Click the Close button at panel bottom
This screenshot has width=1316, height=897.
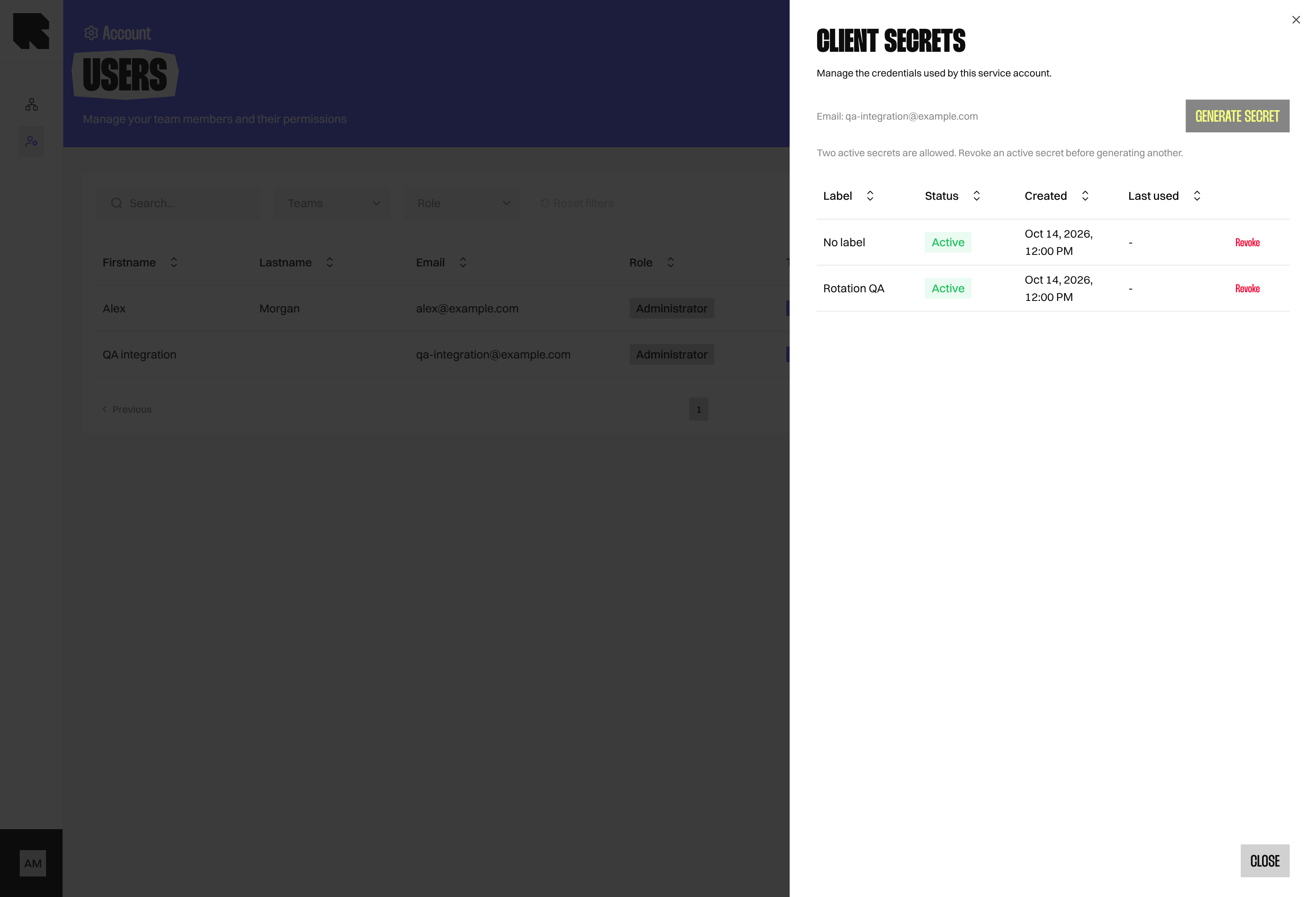[x=1265, y=861]
